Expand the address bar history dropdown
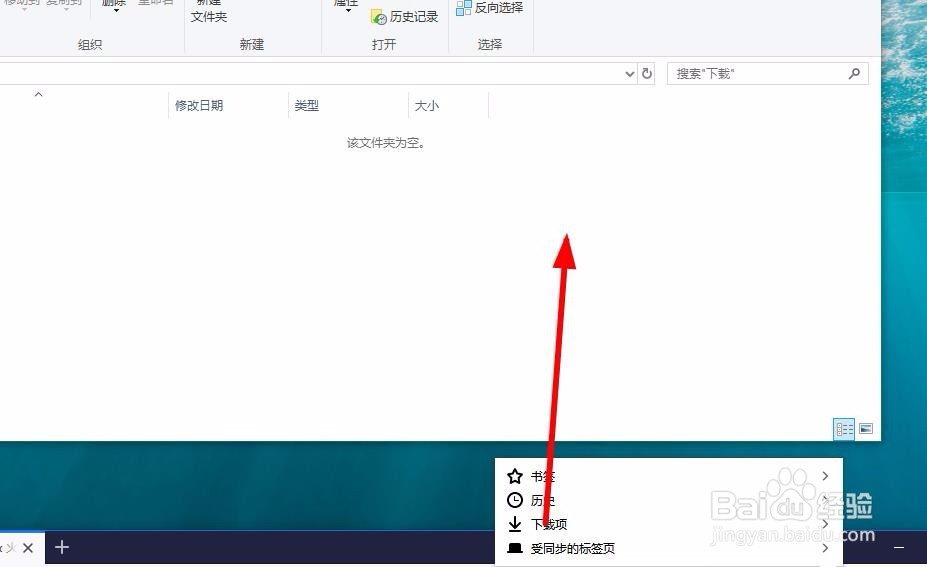Viewport: 927px width, 567px height. coord(630,74)
